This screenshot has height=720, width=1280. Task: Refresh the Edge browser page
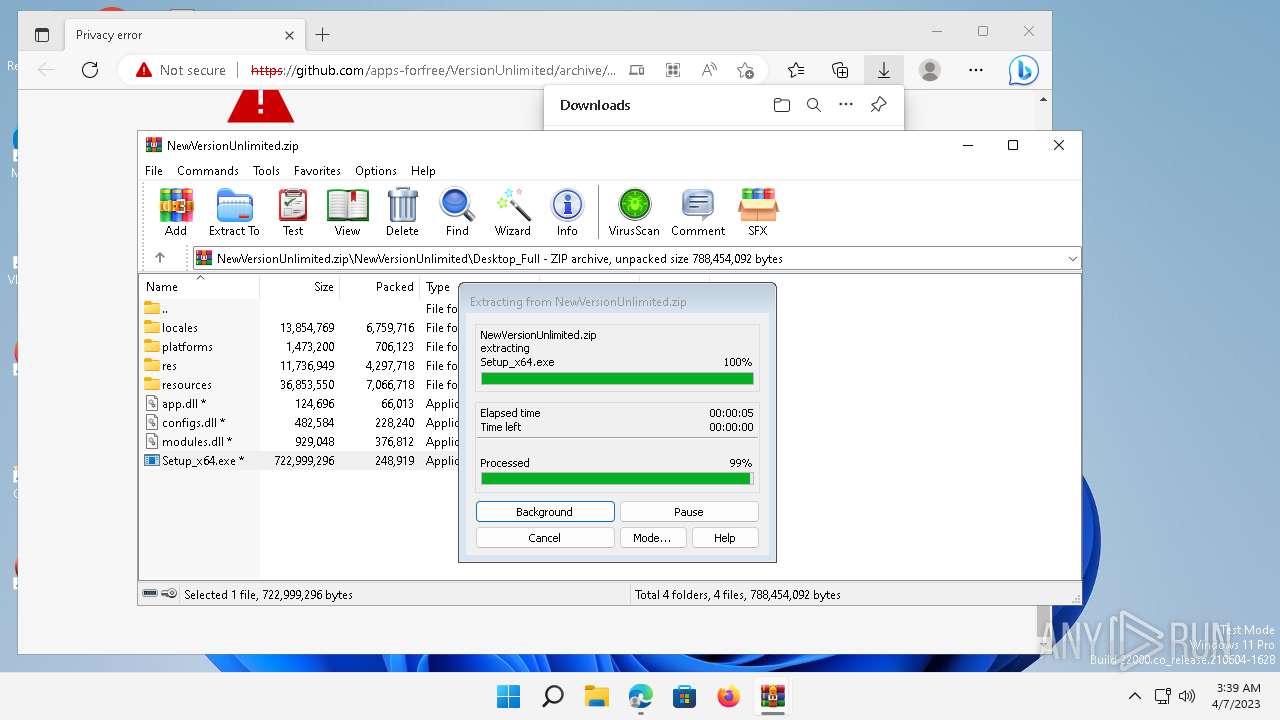(90, 70)
